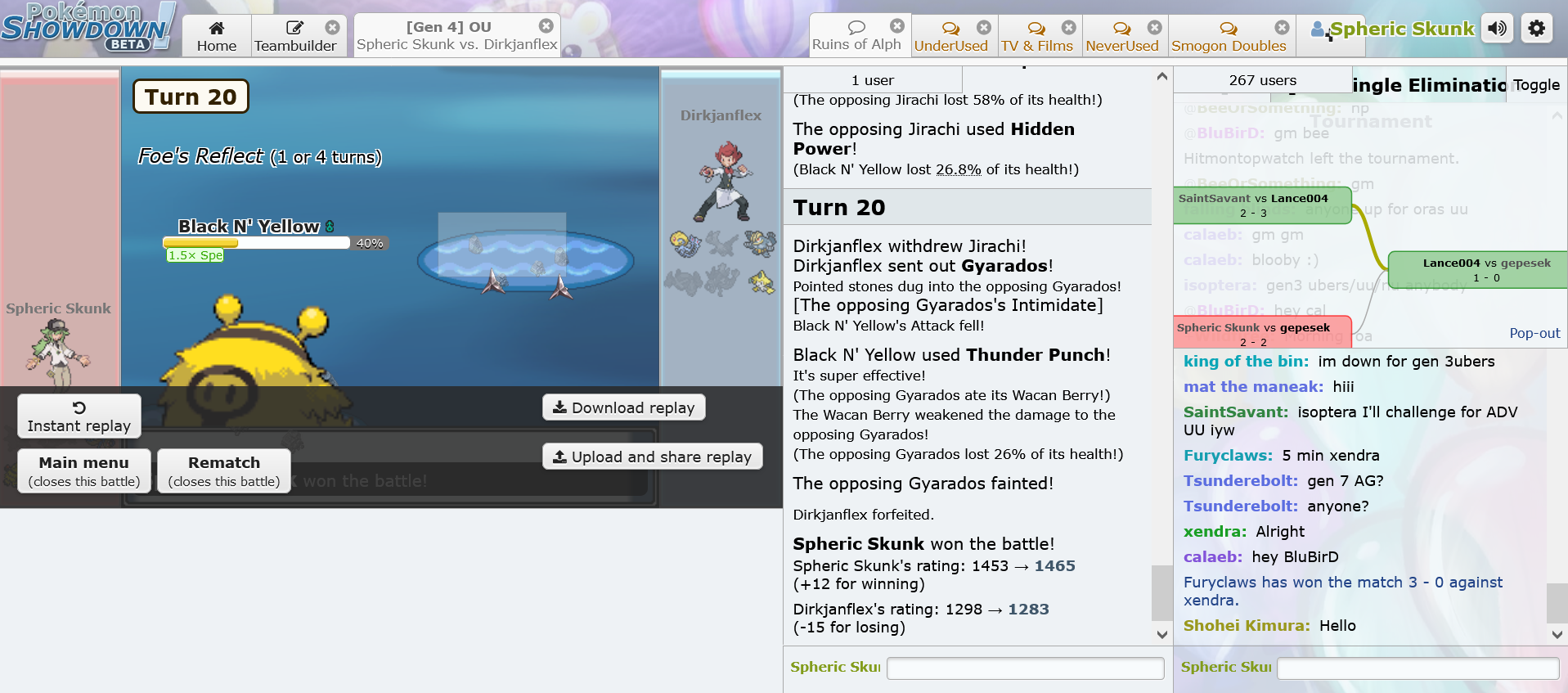
Task: Close the NeverUsed room tab
Action: click(1154, 27)
